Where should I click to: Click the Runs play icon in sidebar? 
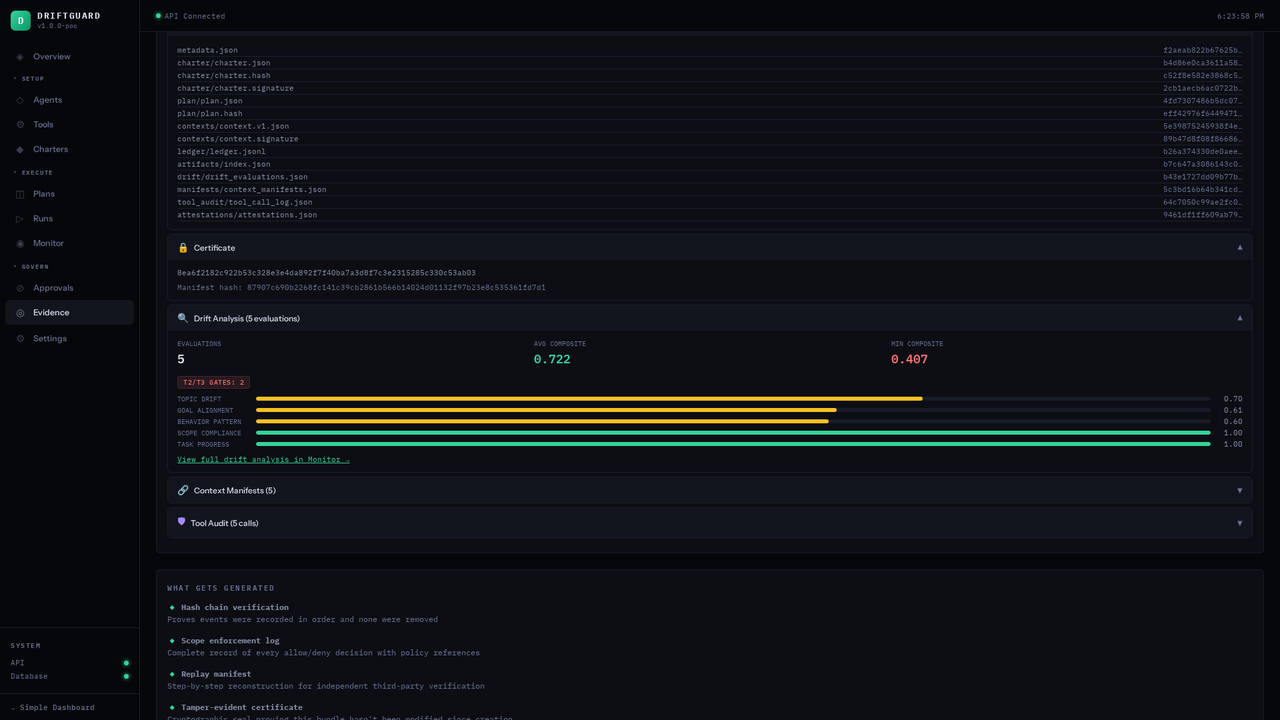pyautogui.click(x=19, y=218)
